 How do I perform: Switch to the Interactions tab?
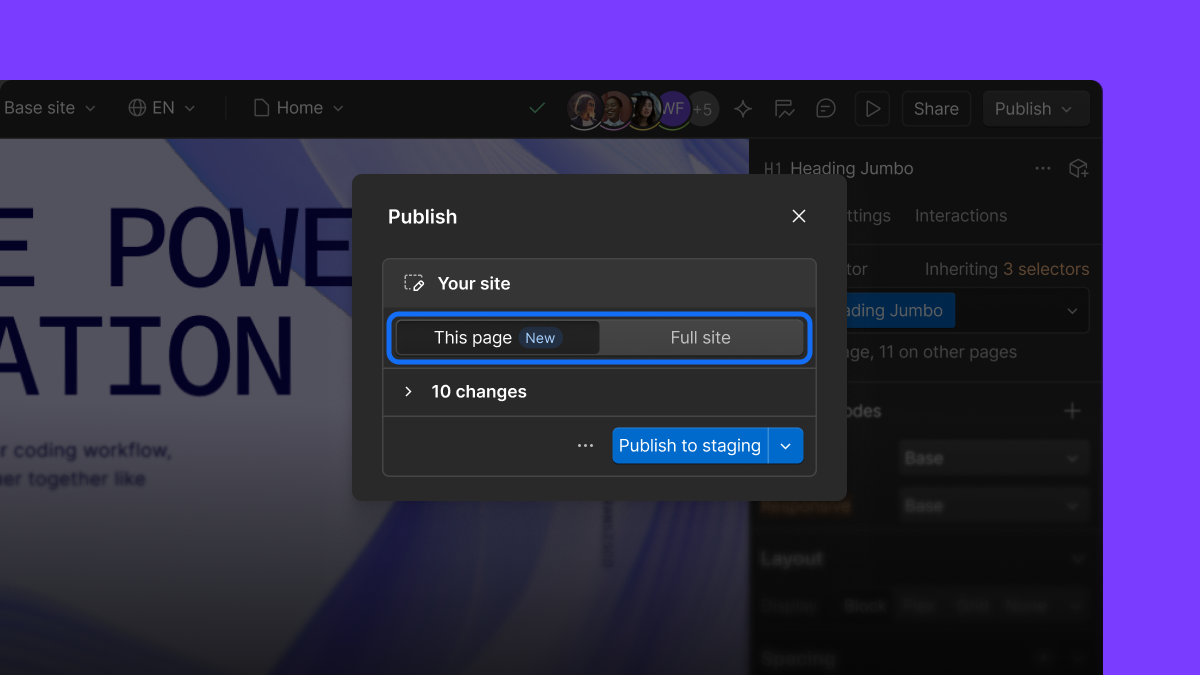pos(960,215)
